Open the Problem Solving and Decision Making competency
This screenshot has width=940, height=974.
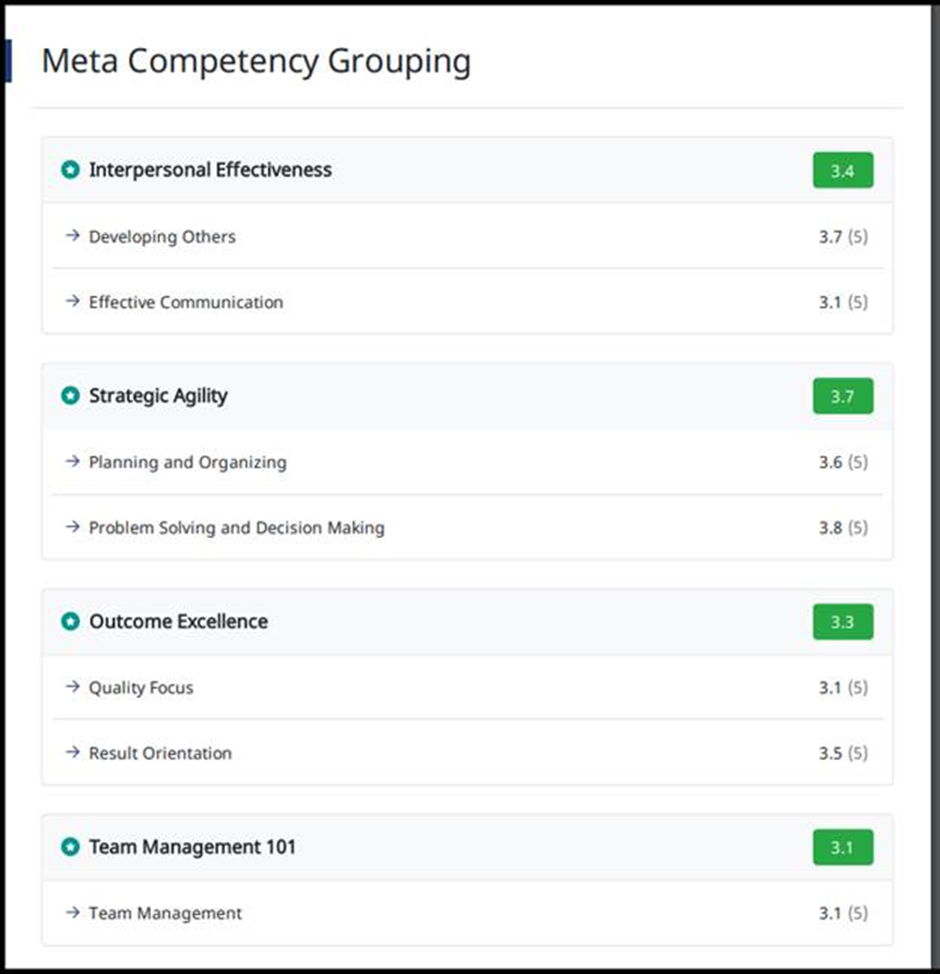coord(467,527)
